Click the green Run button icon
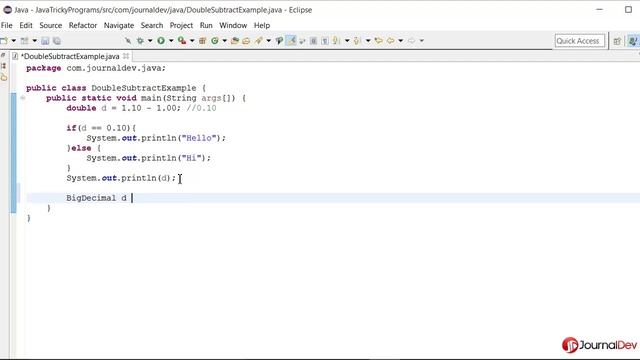This screenshot has height=360, width=640. pos(161,41)
